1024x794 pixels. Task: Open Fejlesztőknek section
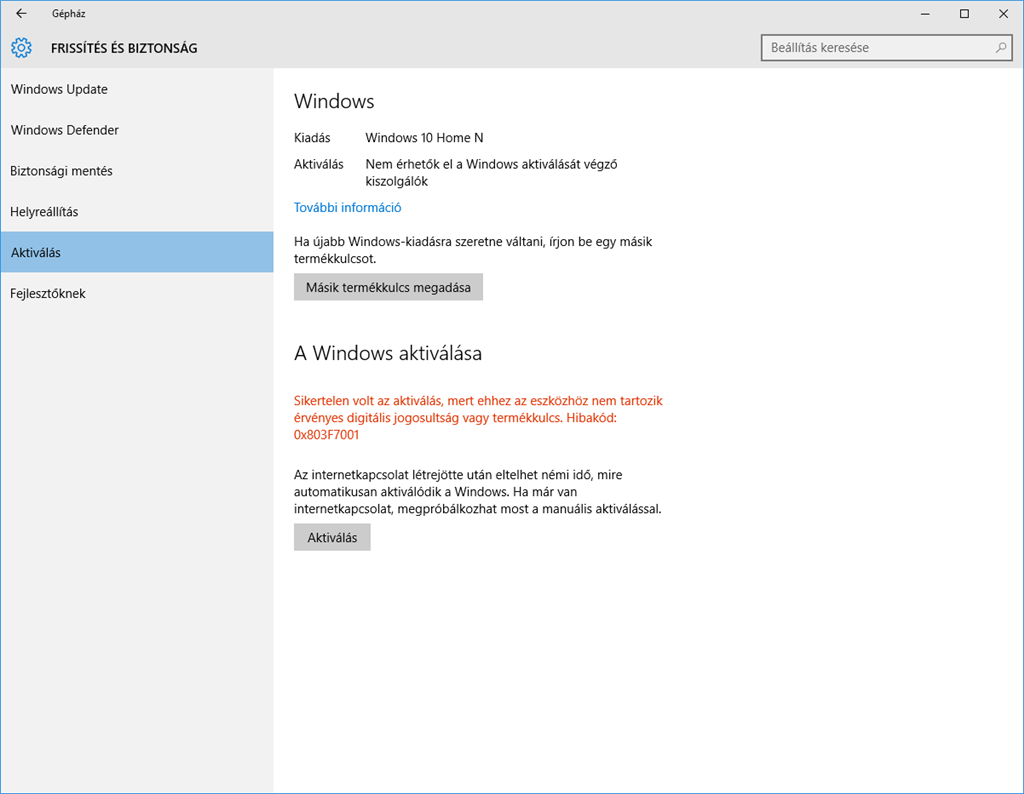point(137,293)
